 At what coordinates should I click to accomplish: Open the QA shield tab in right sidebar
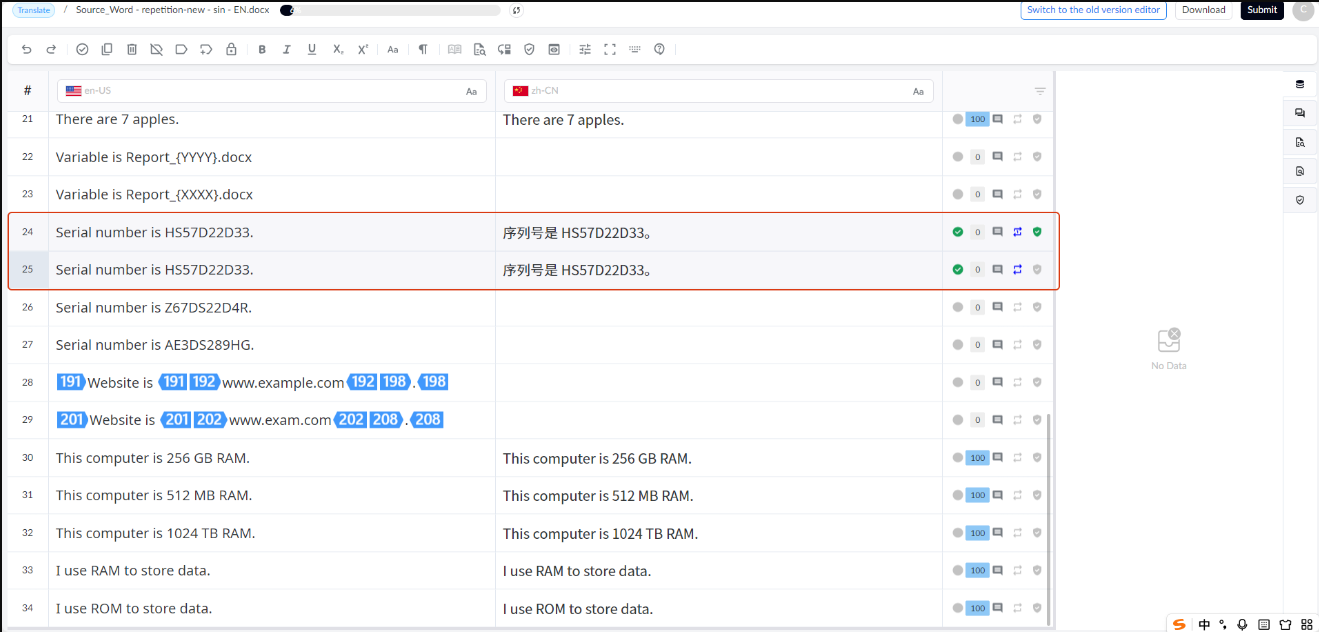(1300, 199)
